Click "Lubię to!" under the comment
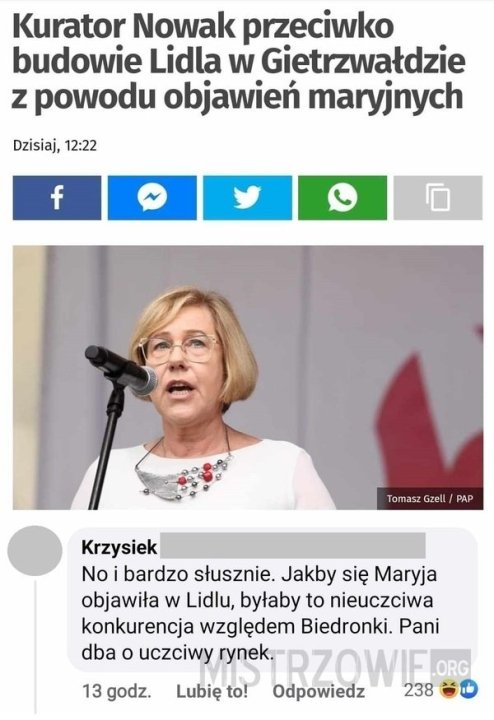This screenshot has height=720, width=494. 212,691
